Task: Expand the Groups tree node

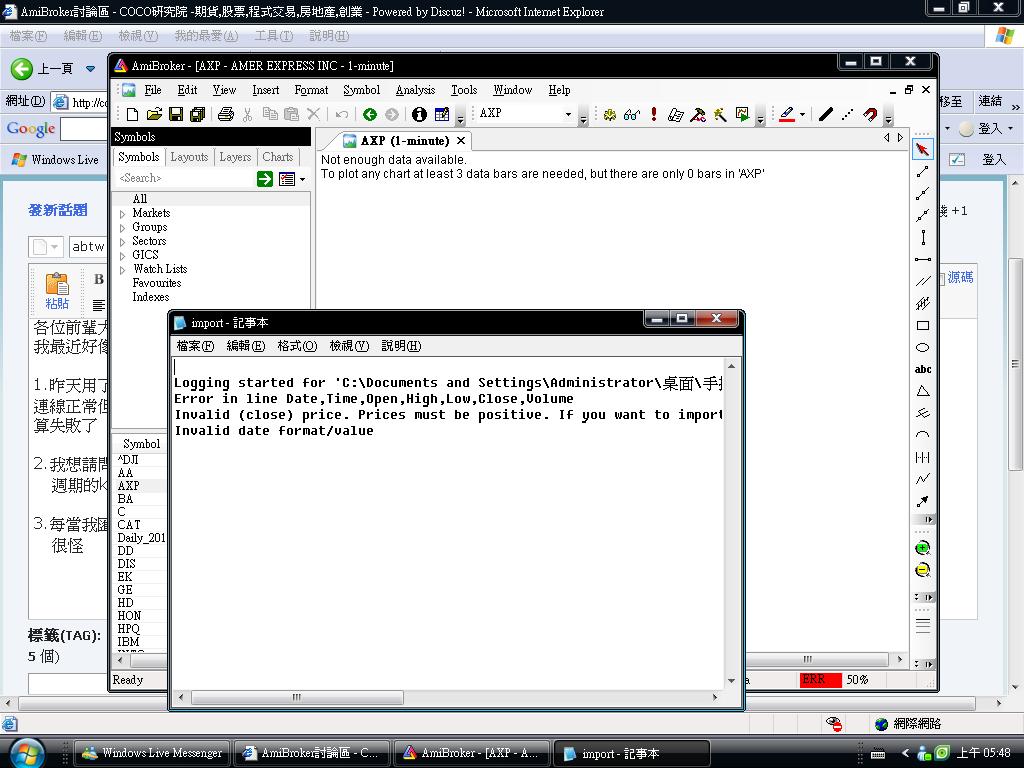Action: (x=122, y=228)
